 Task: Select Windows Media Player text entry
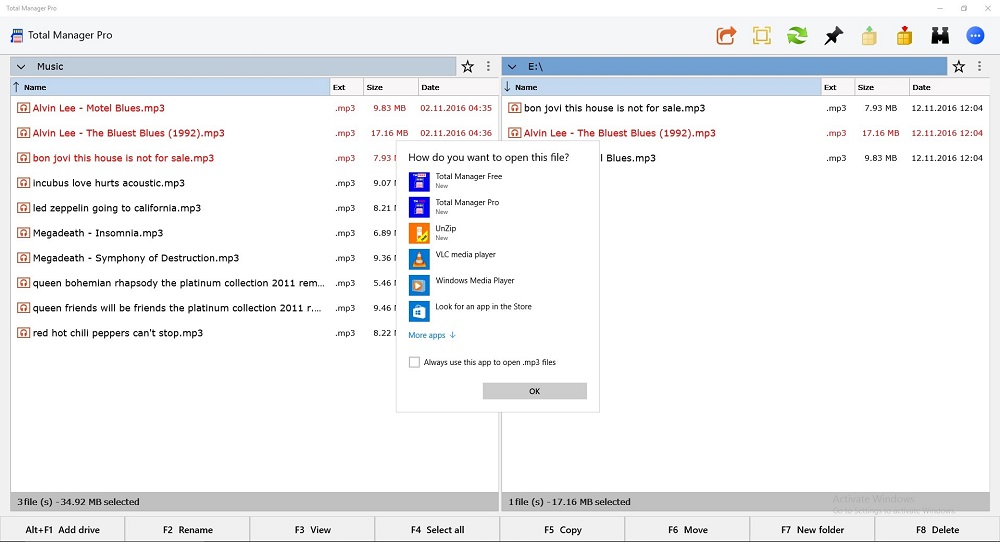[474, 281]
